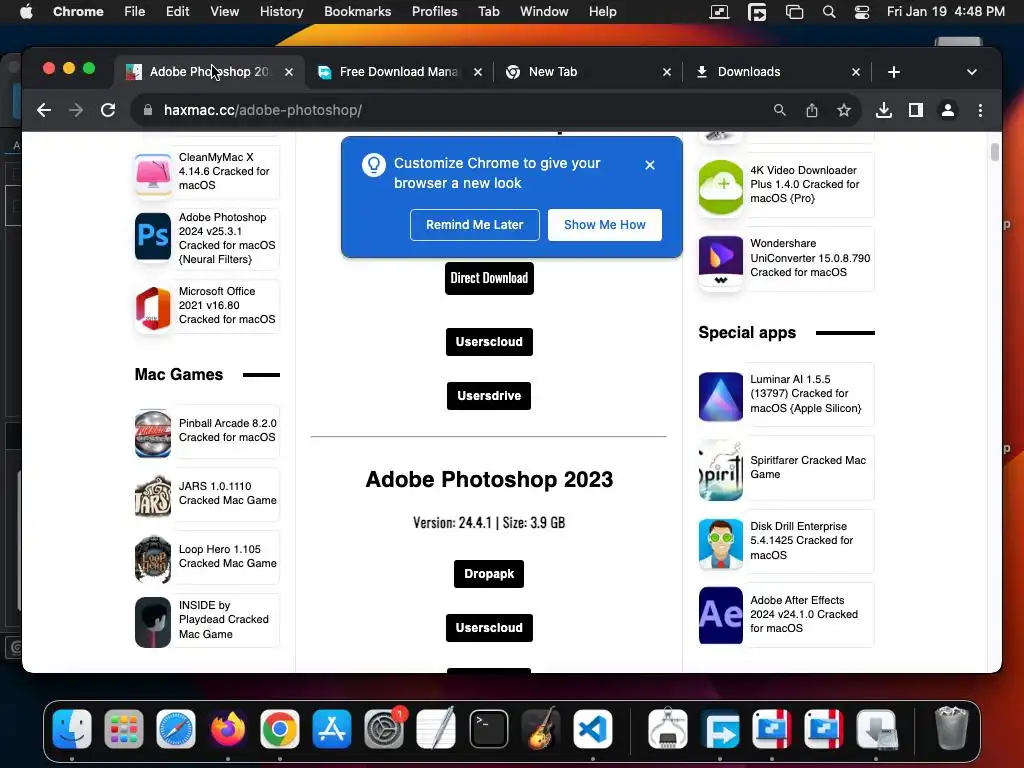Open Control Center in menu bar
The image size is (1024, 768).
[861, 12]
